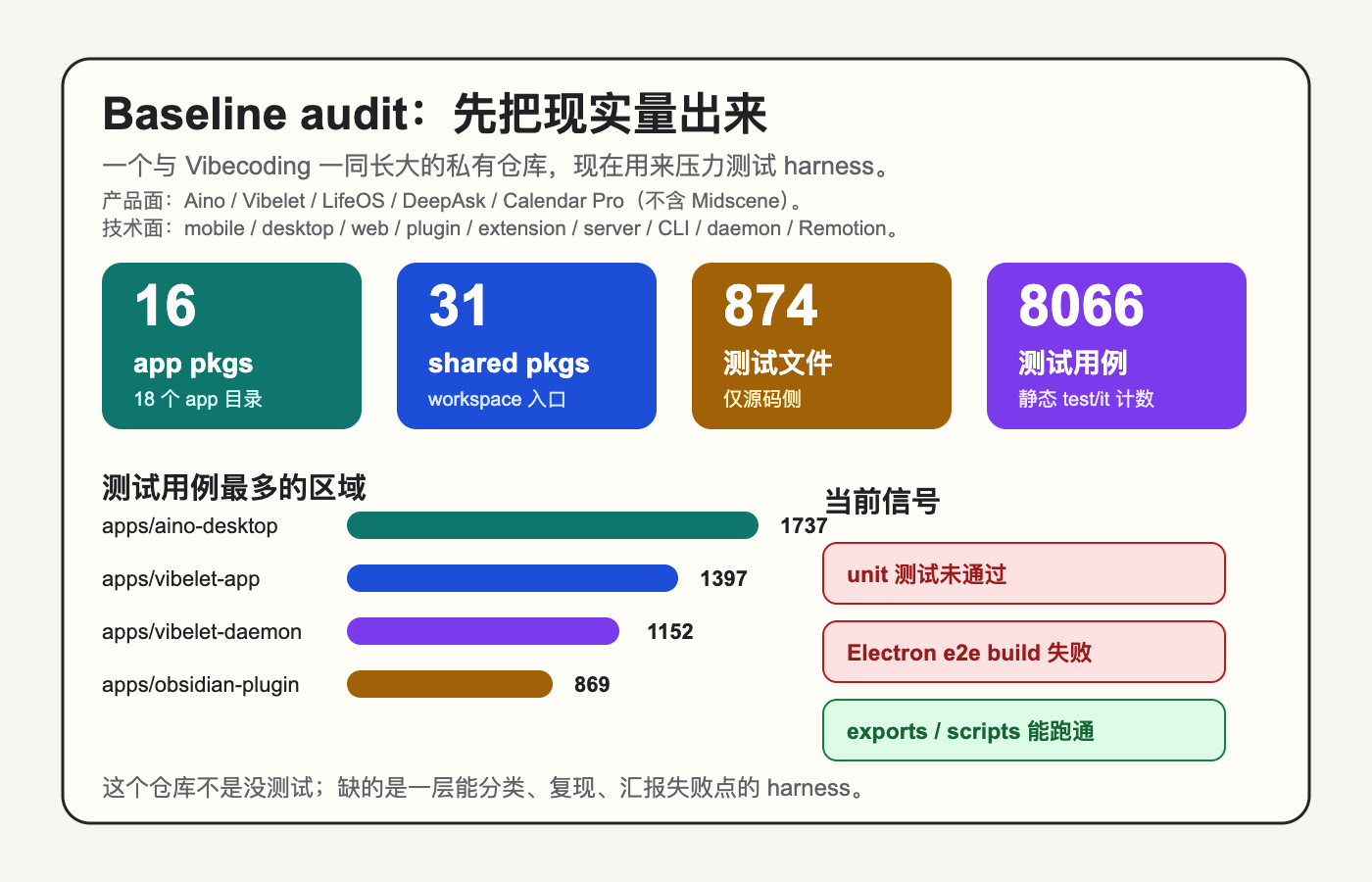Click the value '1737'
1372x882 pixels.
pos(804,526)
